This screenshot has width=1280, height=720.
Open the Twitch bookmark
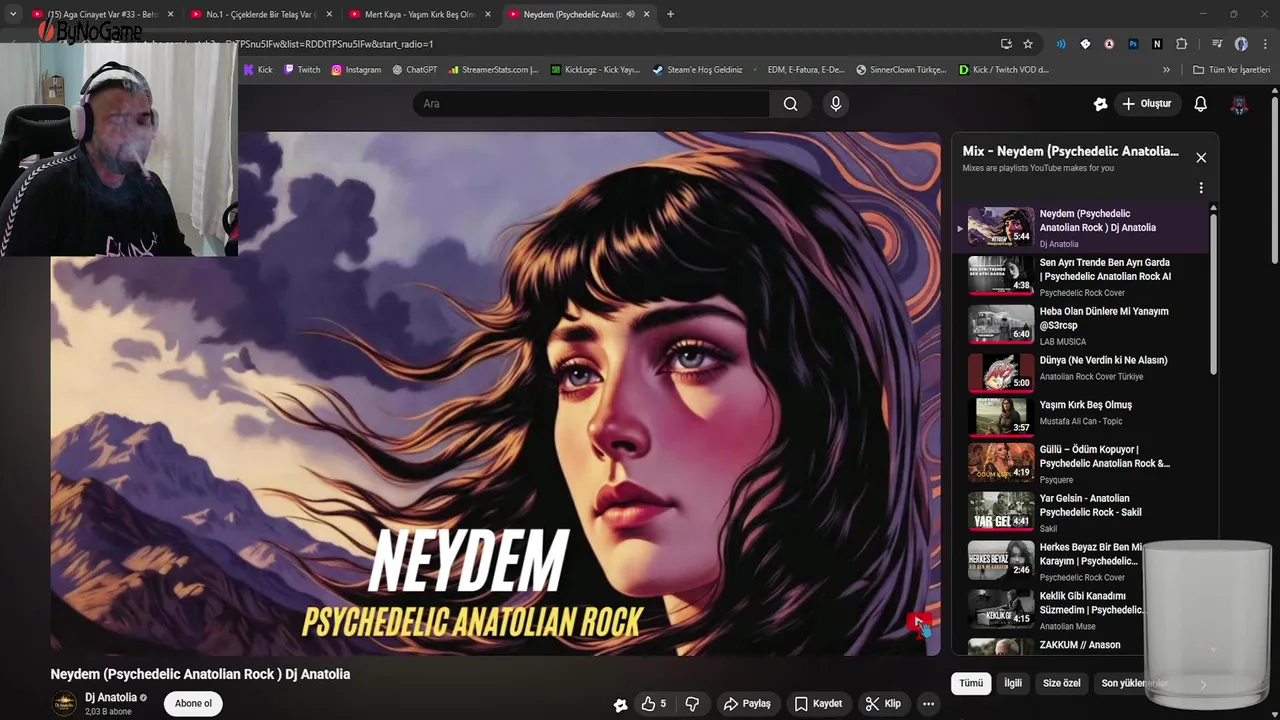(x=302, y=70)
